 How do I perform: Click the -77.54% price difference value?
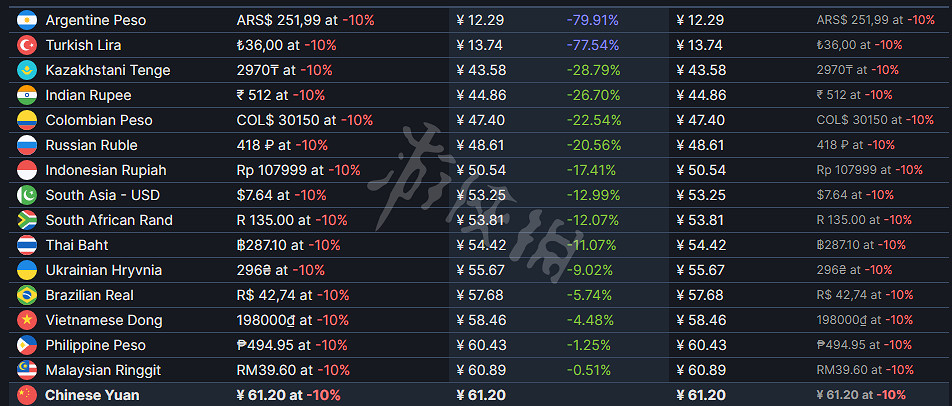click(592, 45)
